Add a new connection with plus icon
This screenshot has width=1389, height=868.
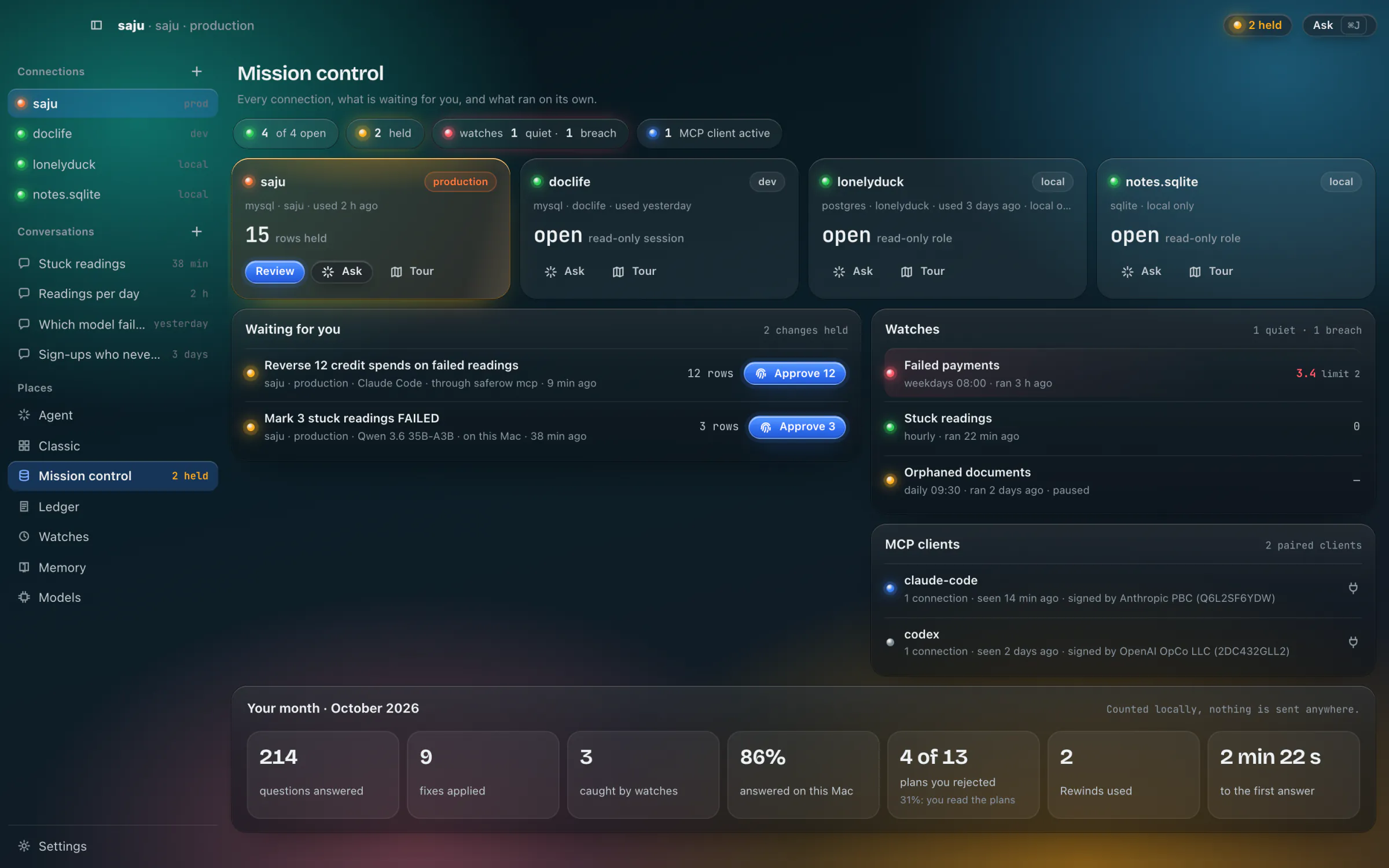point(197,71)
